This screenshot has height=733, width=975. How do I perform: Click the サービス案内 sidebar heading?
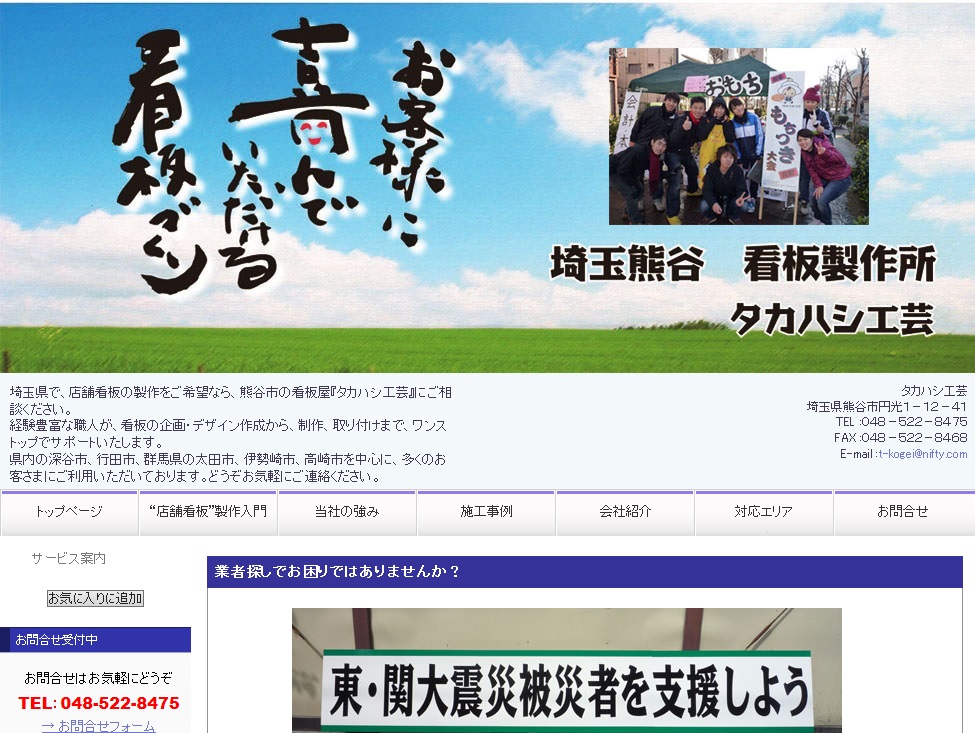[68, 558]
